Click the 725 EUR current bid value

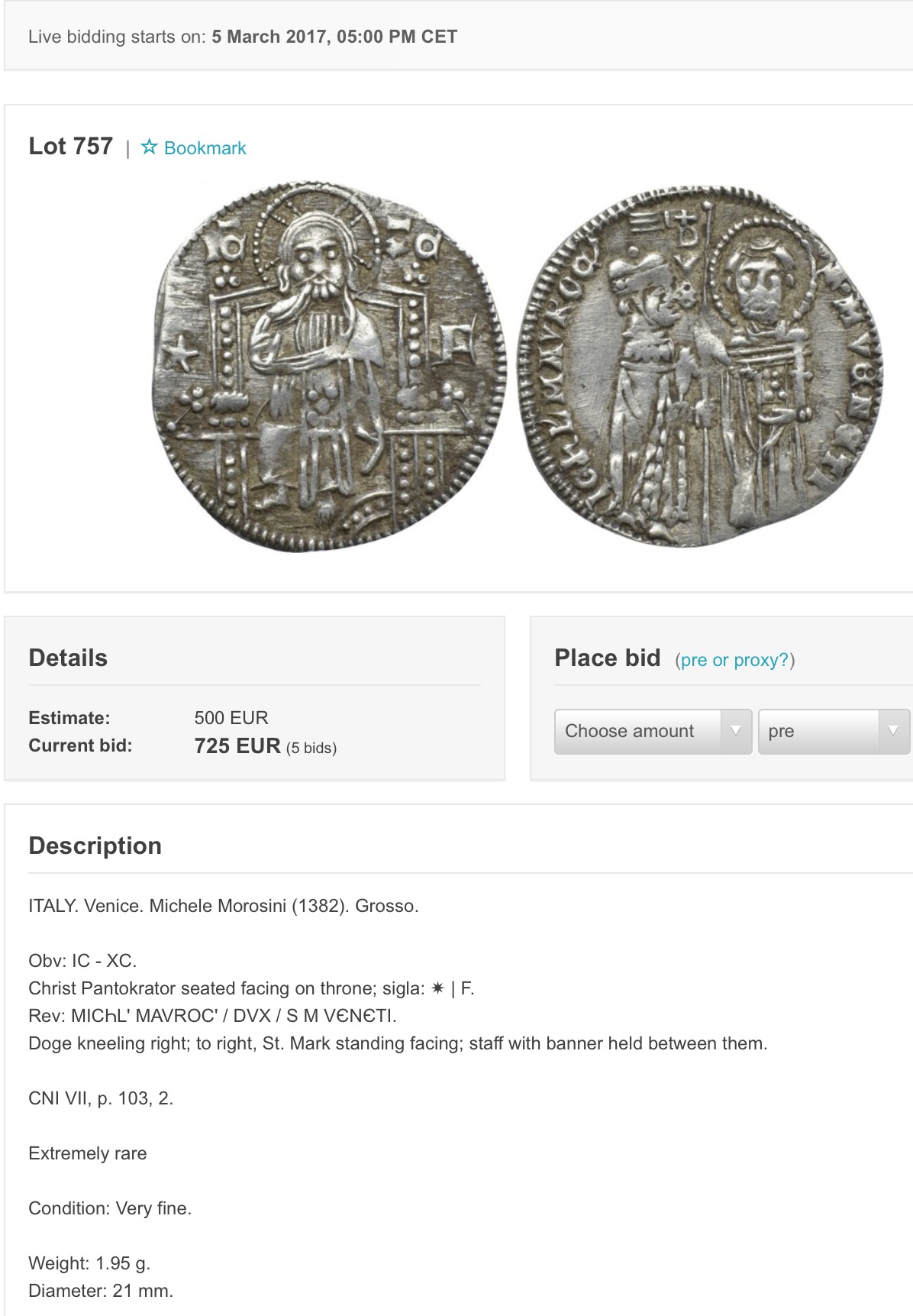[237, 746]
